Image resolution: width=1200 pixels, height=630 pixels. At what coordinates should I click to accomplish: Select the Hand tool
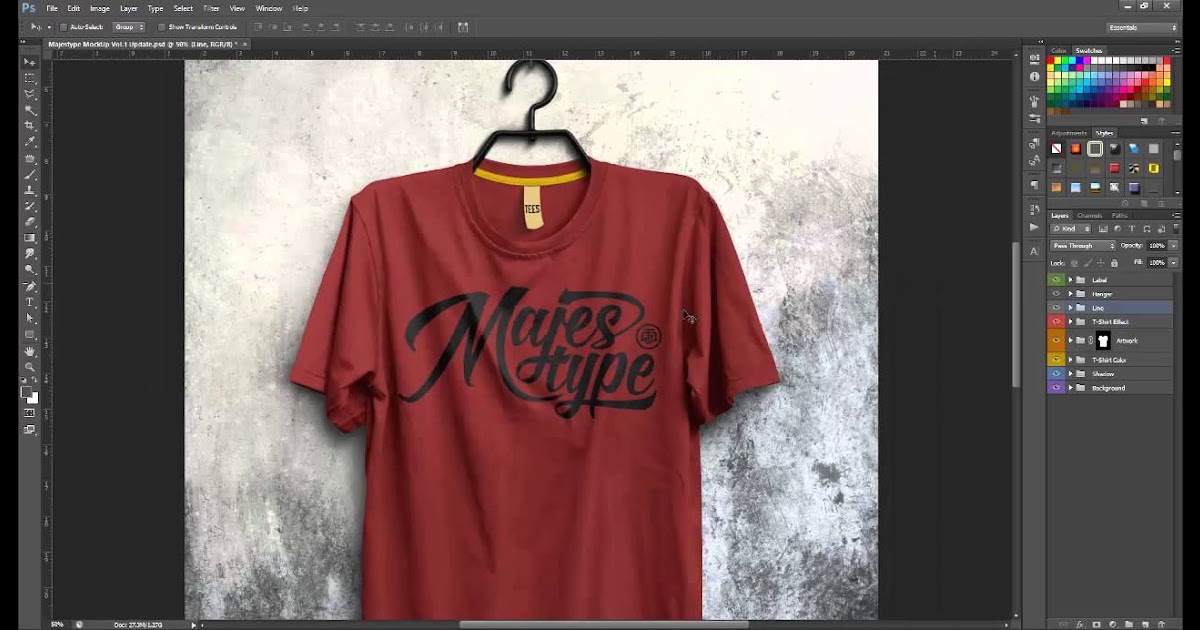click(30, 351)
